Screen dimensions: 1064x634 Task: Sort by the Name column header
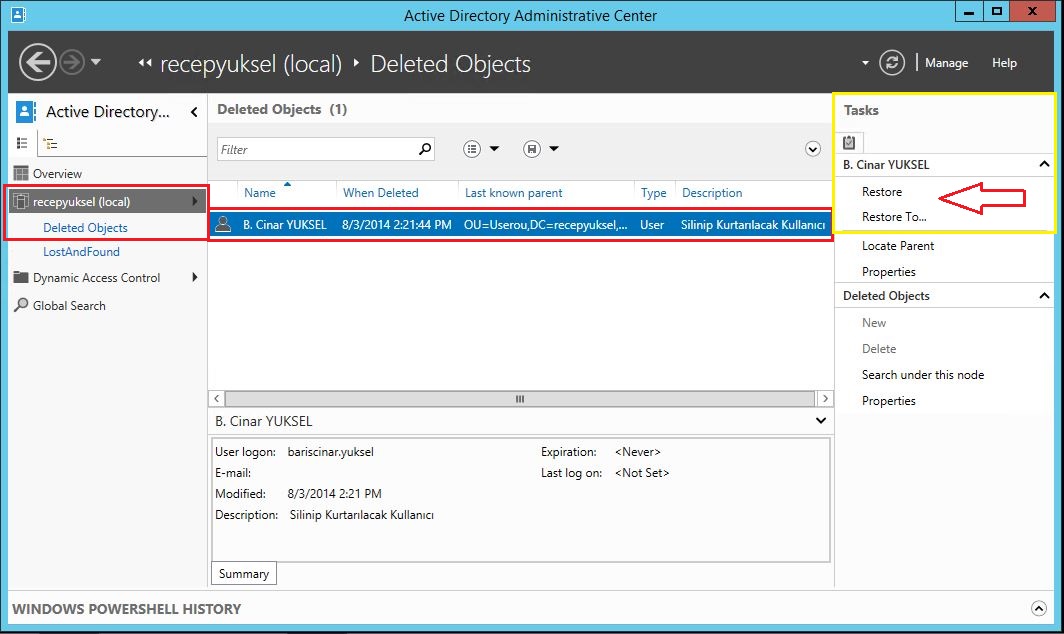[x=260, y=193]
